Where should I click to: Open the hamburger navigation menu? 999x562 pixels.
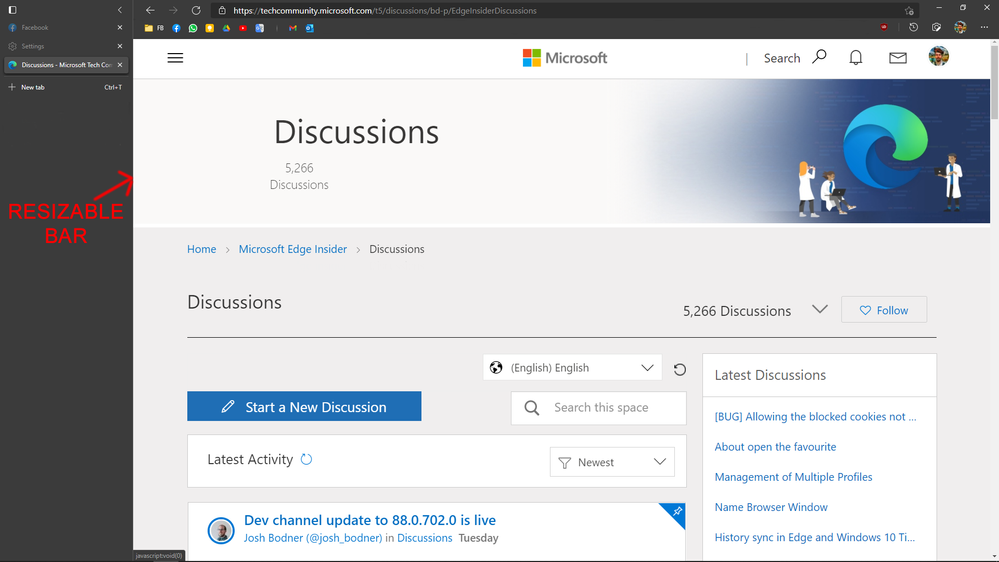click(x=175, y=58)
